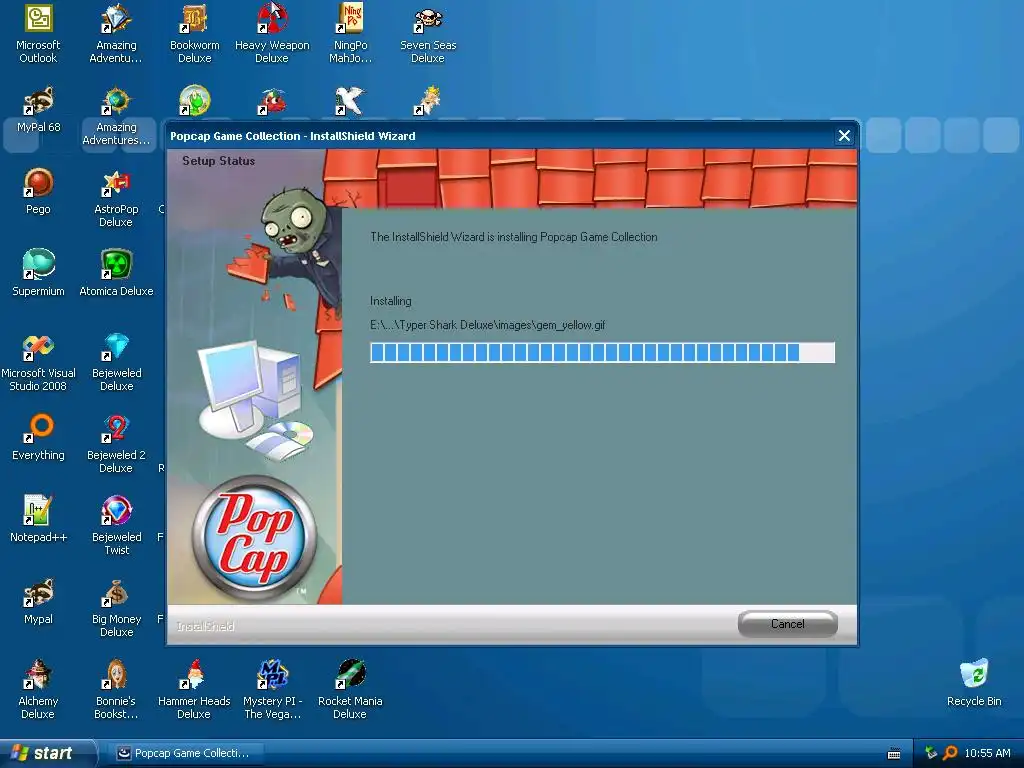Click the Heavy Weapon Deluxe icon
The width and height of the screenshot is (1024, 768).
click(x=272, y=33)
